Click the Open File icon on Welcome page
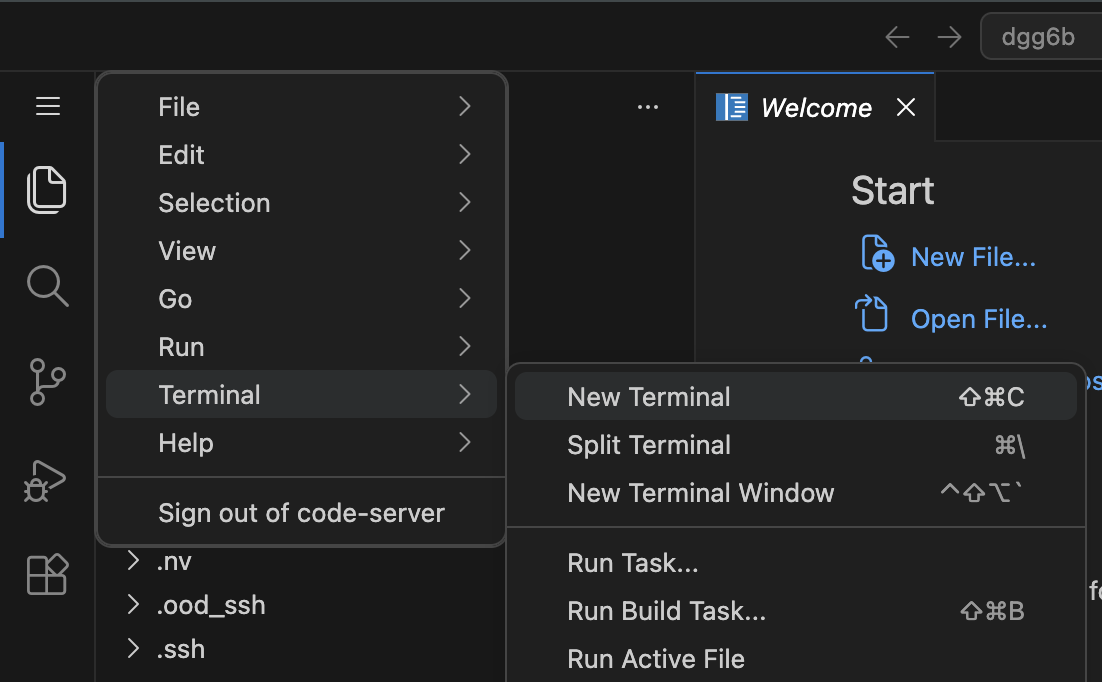 [x=872, y=314]
